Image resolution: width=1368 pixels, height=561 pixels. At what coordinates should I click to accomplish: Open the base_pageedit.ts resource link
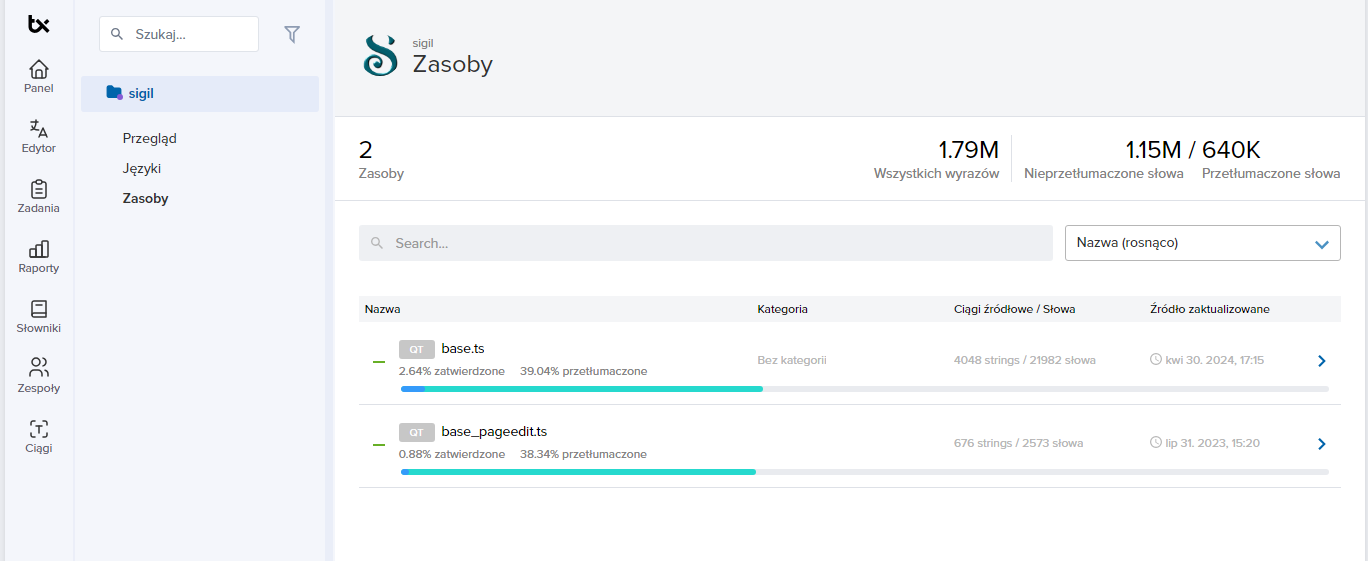(494, 432)
